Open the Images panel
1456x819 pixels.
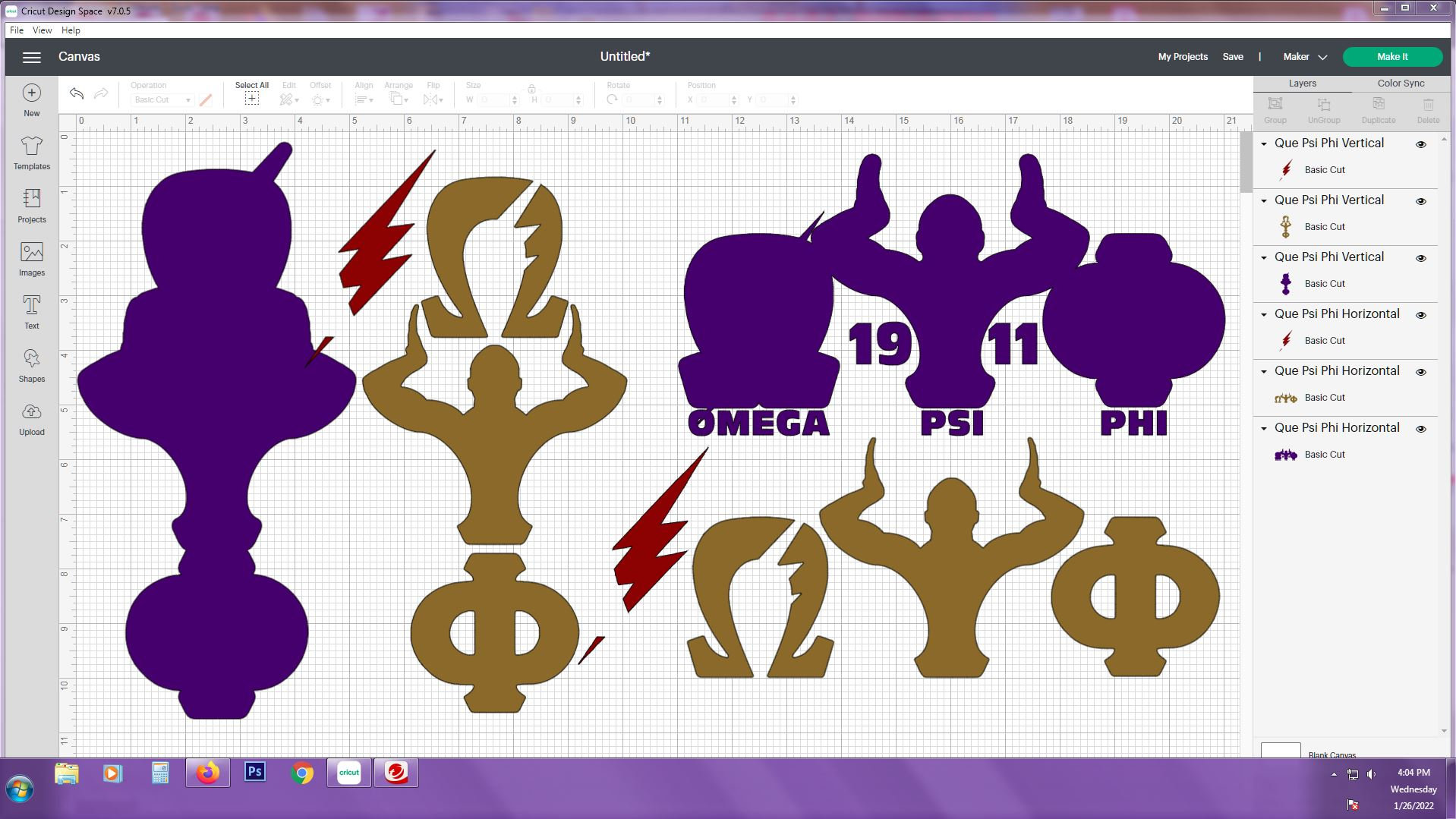[31, 259]
